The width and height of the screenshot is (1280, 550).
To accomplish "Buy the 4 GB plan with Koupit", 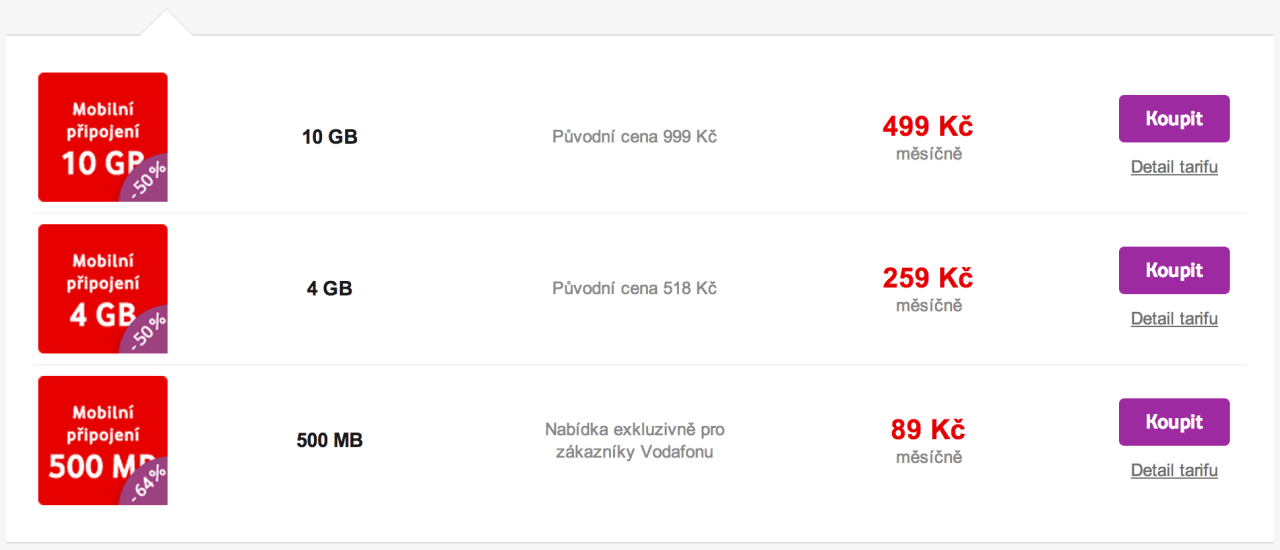I will [1174, 270].
